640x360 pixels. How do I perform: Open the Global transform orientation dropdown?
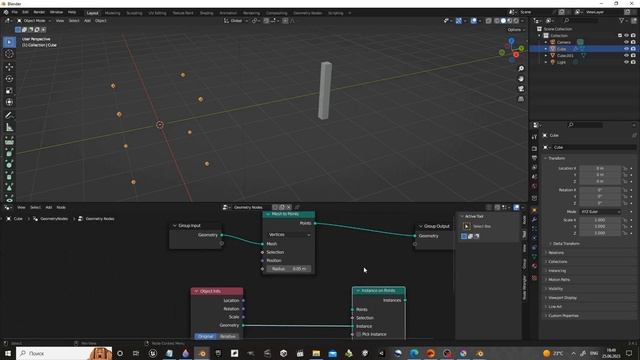[x=236, y=20]
